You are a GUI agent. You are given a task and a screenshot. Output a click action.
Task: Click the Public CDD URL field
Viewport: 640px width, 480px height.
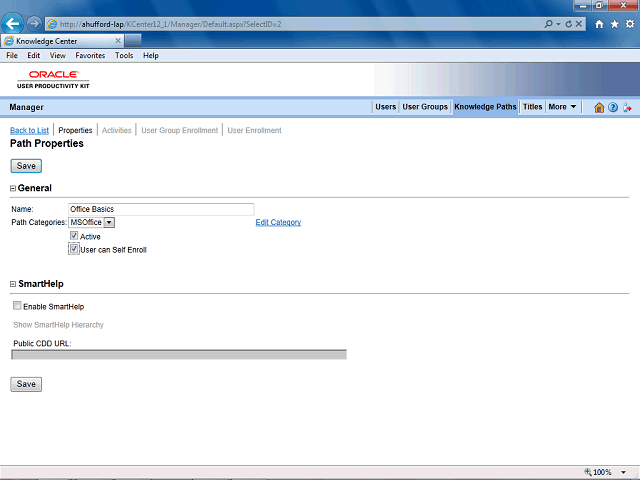pos(179,354)
